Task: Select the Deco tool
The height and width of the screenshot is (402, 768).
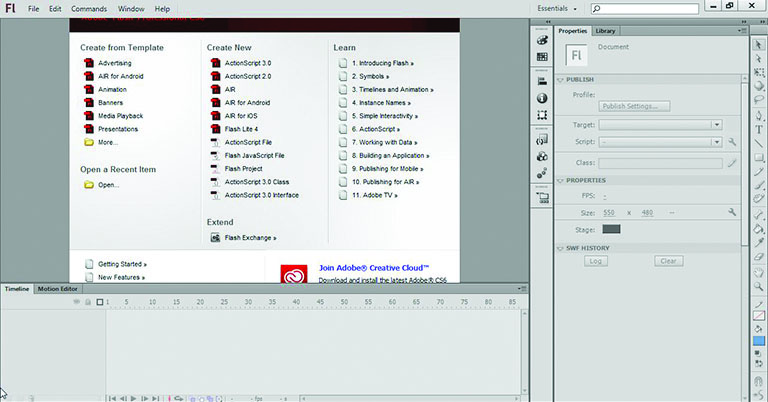Action: [759, 198]
